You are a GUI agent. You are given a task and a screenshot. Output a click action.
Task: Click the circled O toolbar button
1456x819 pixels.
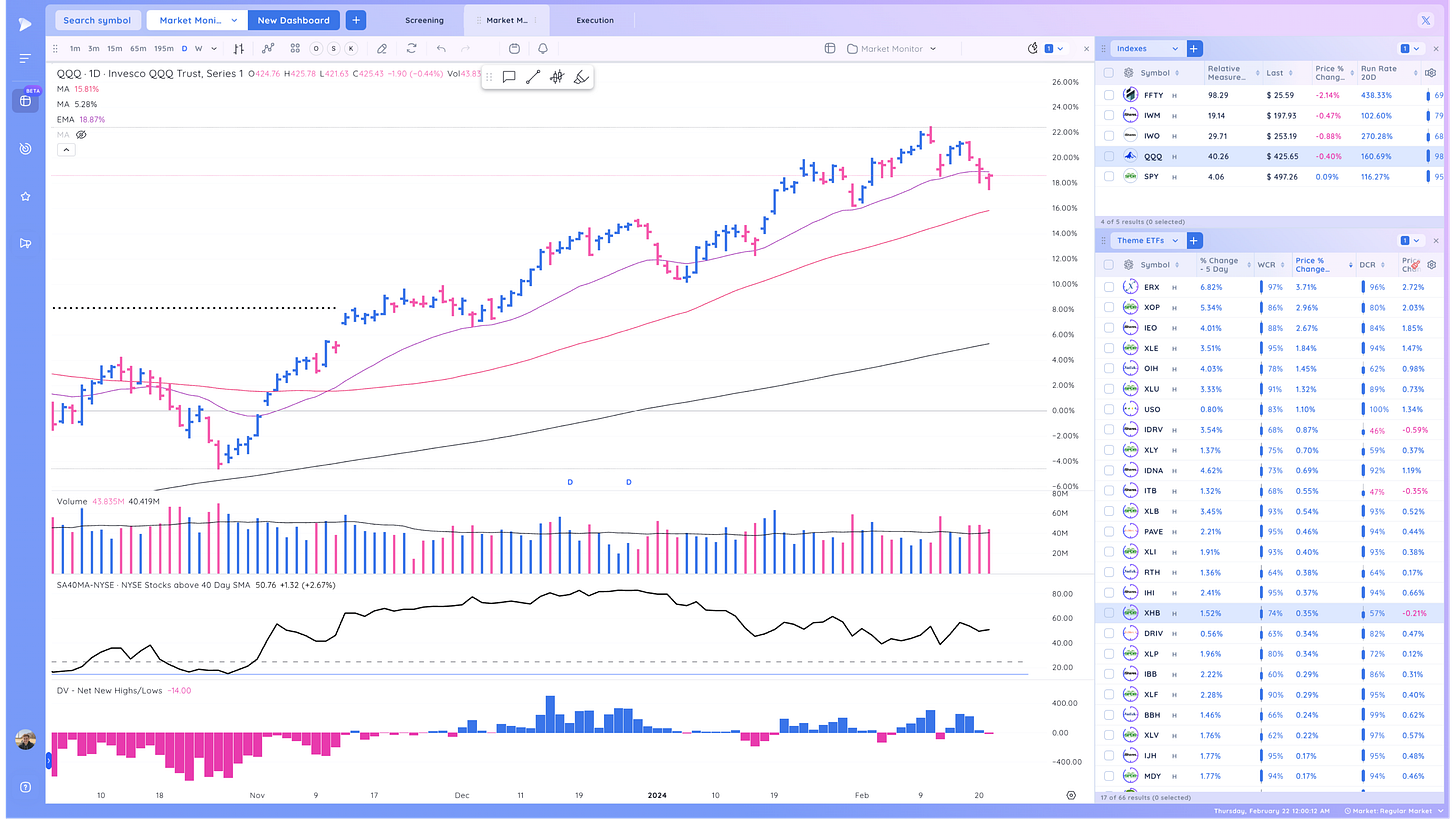(x=316, y=48)
